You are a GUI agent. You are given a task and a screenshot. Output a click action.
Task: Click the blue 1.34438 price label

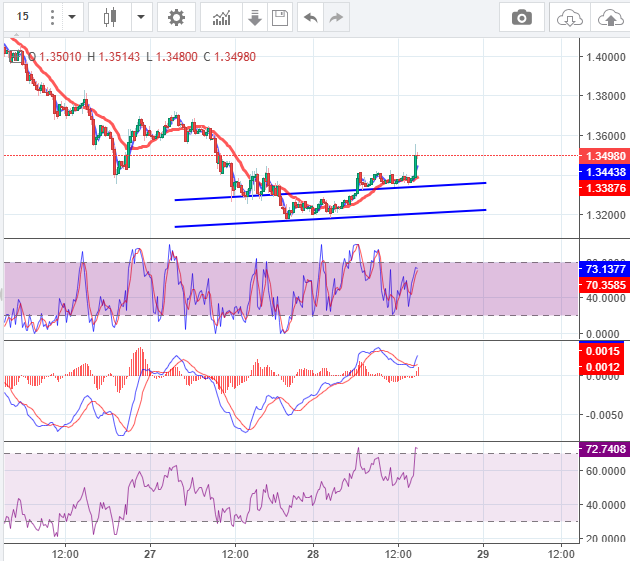pyautogui.click(x=605, y=172)
